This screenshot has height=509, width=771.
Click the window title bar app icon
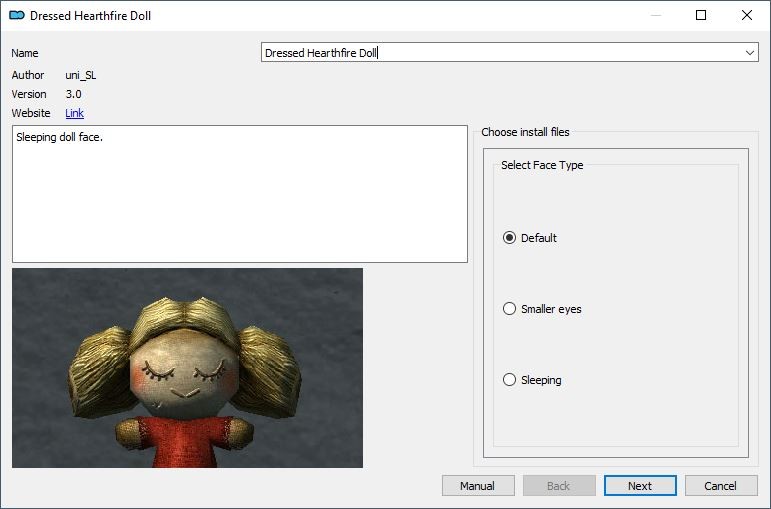click(x=17, y=15)
